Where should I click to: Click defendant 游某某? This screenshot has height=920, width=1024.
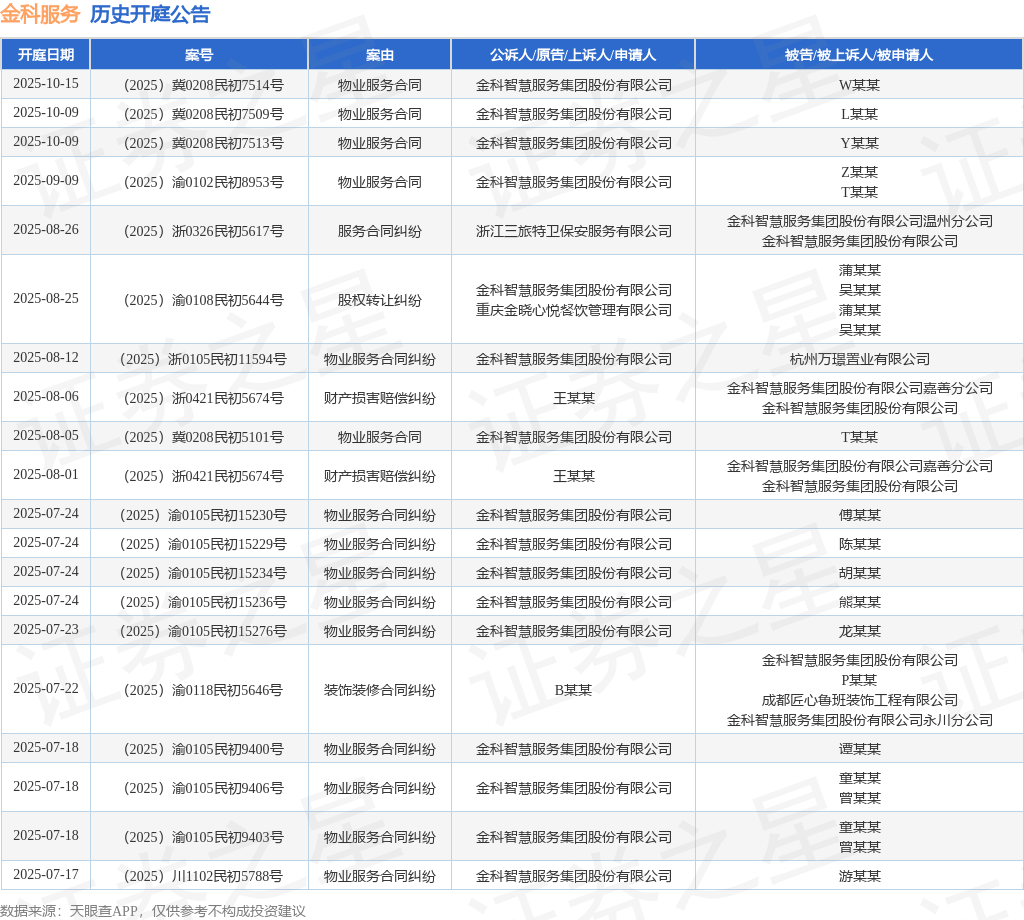(859, 876)
